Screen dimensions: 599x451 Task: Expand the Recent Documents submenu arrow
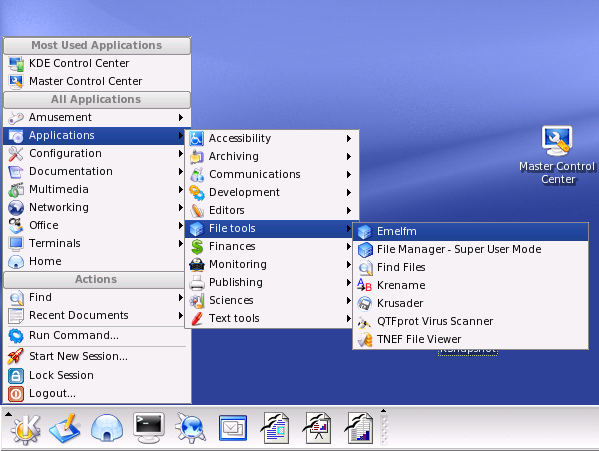pyautogui.click(x=181, y=315)
